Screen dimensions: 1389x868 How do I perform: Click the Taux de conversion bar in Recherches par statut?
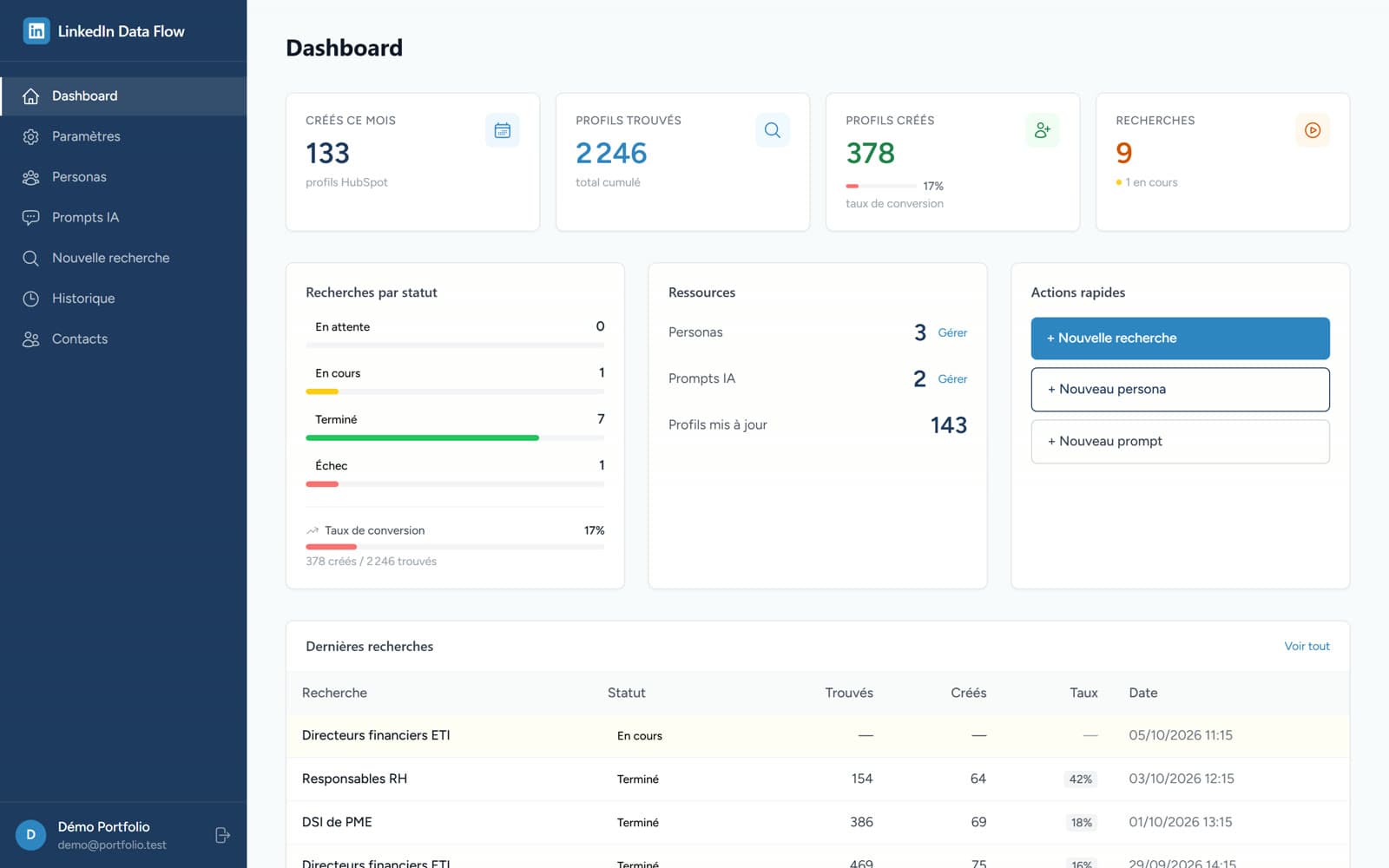point(455,547)
